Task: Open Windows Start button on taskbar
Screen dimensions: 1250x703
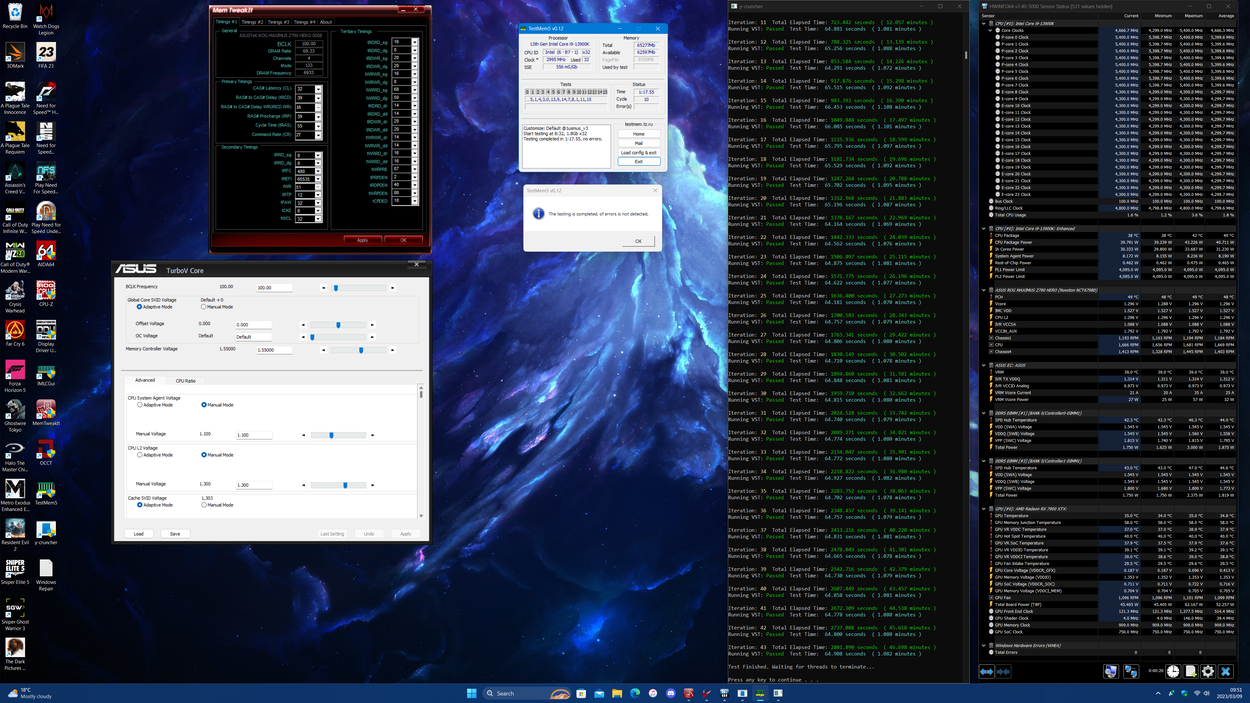Action: coord(471,693)
